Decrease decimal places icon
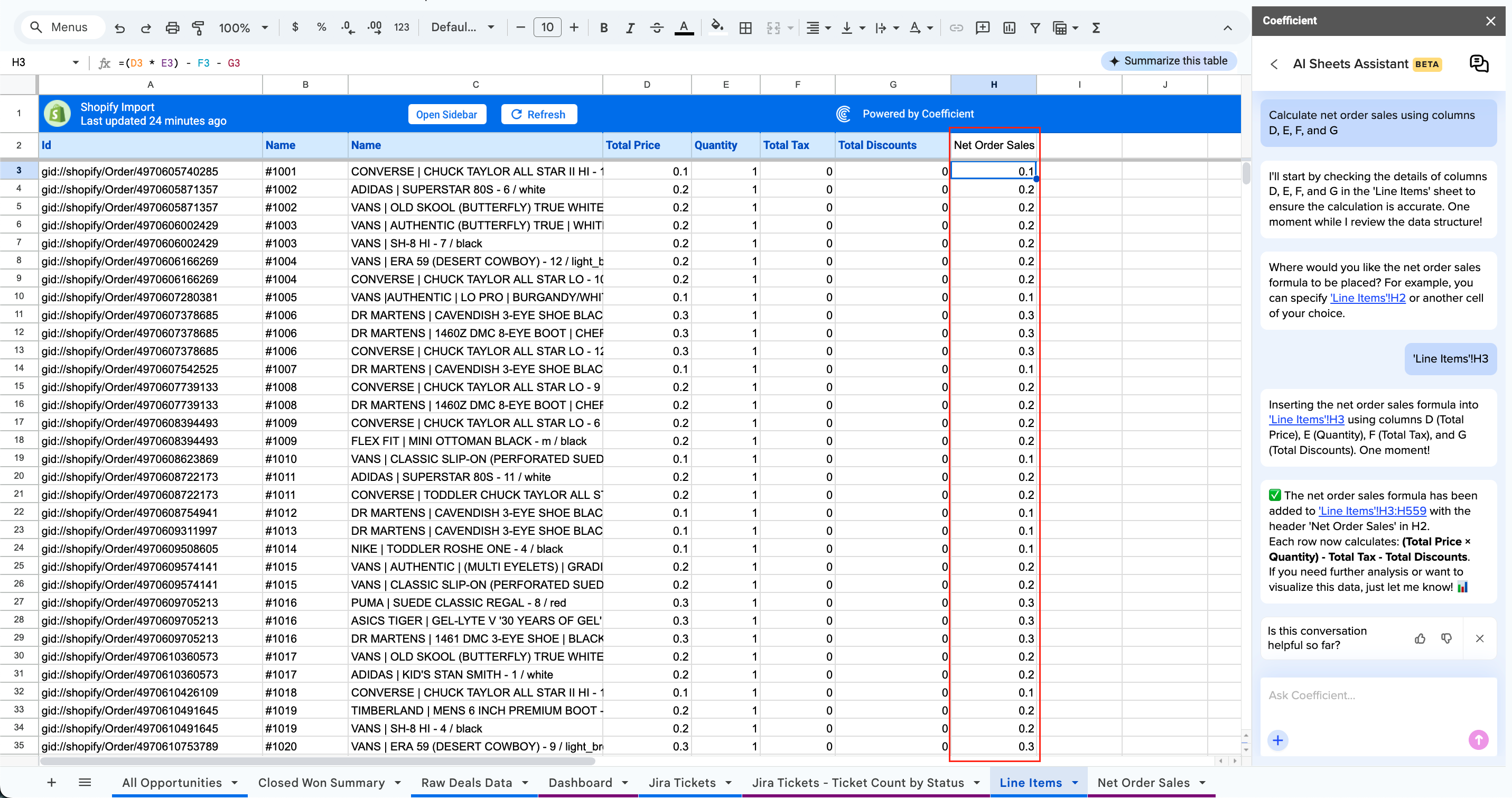This screenshot has height=798, width=1512. click(x=348, y=27)
